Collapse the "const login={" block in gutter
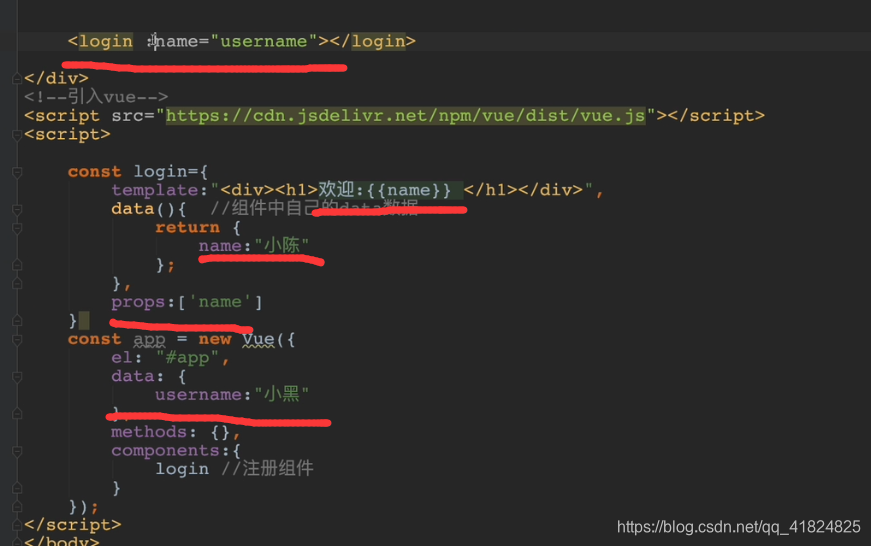This screenshot has width=871, height=546. coord(17,172)
